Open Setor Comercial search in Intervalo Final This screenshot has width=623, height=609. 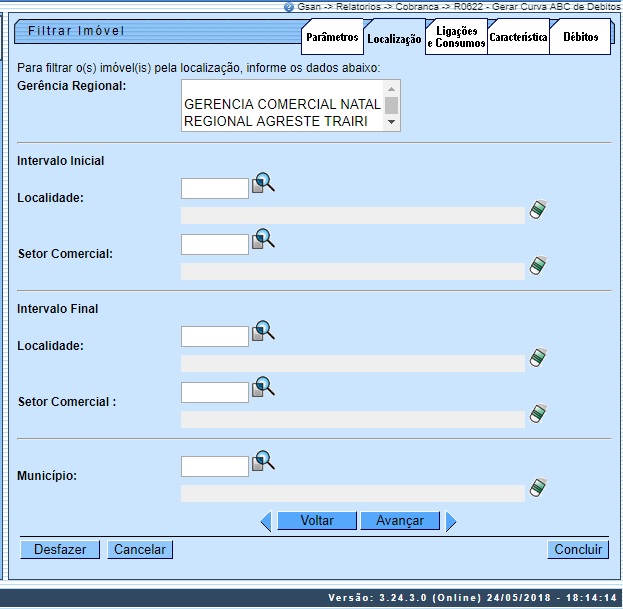(263, 387)
